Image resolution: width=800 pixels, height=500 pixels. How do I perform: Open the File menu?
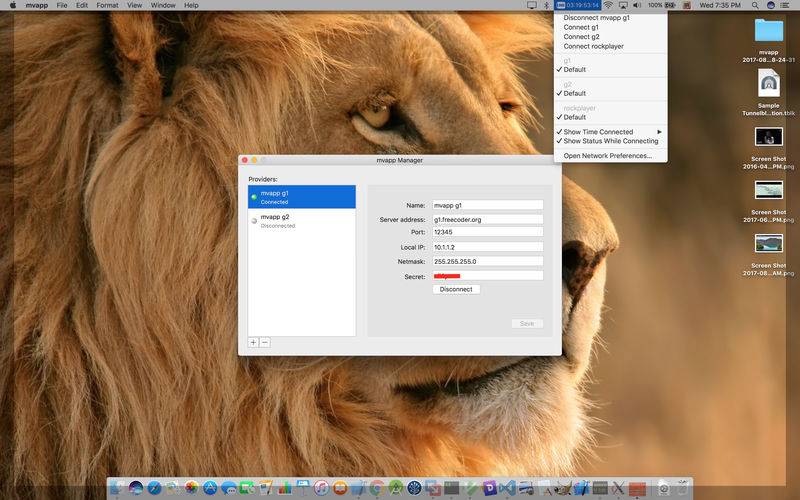pos(62,5)
